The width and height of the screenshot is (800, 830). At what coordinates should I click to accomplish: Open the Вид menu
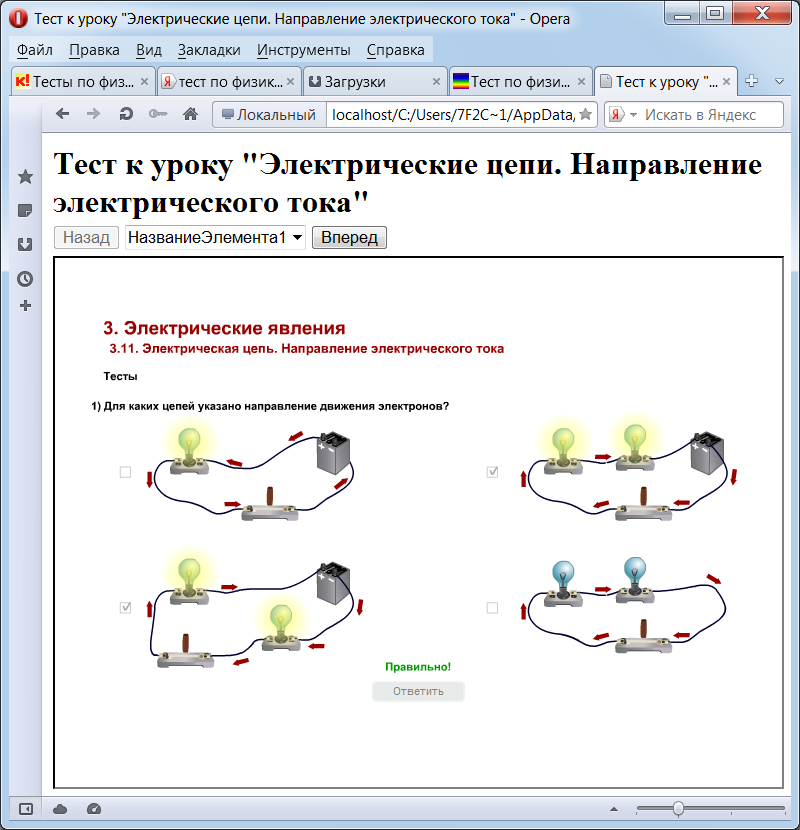[148, 50]
